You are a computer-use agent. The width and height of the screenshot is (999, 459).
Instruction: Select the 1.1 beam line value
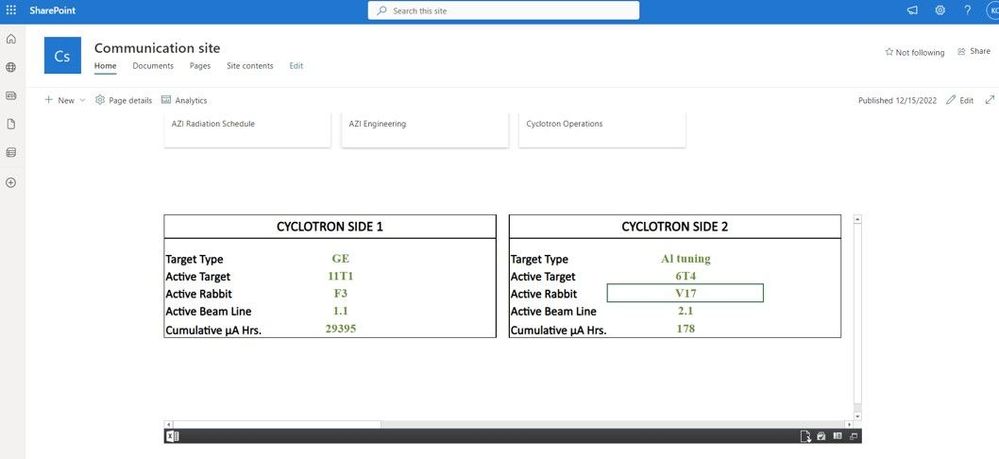tap(340, 311)
